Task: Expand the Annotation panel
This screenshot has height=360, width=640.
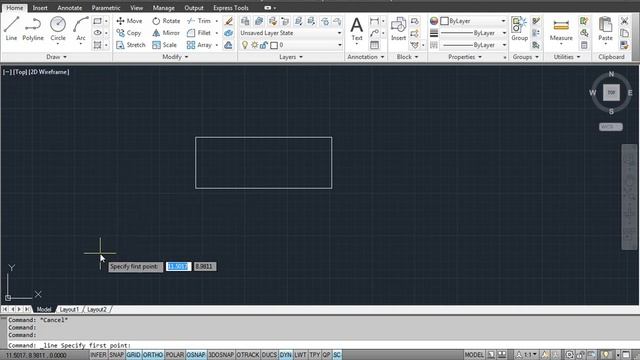Action: (366, 57)
